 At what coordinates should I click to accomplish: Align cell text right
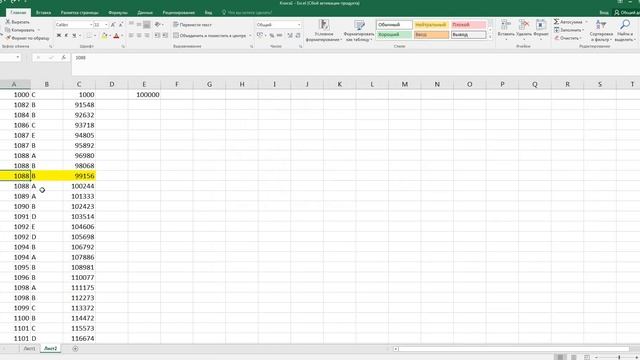tap(147, 36)
